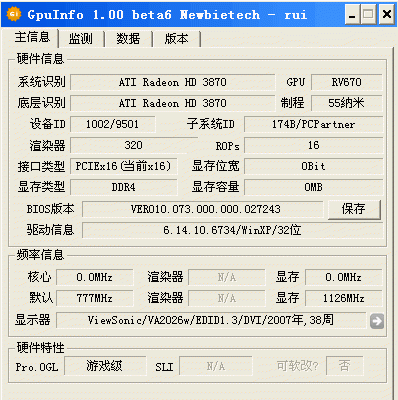This screenshot has width=398, height=400.
Task: Click the 显示器 label
Action: pos(33,320)
